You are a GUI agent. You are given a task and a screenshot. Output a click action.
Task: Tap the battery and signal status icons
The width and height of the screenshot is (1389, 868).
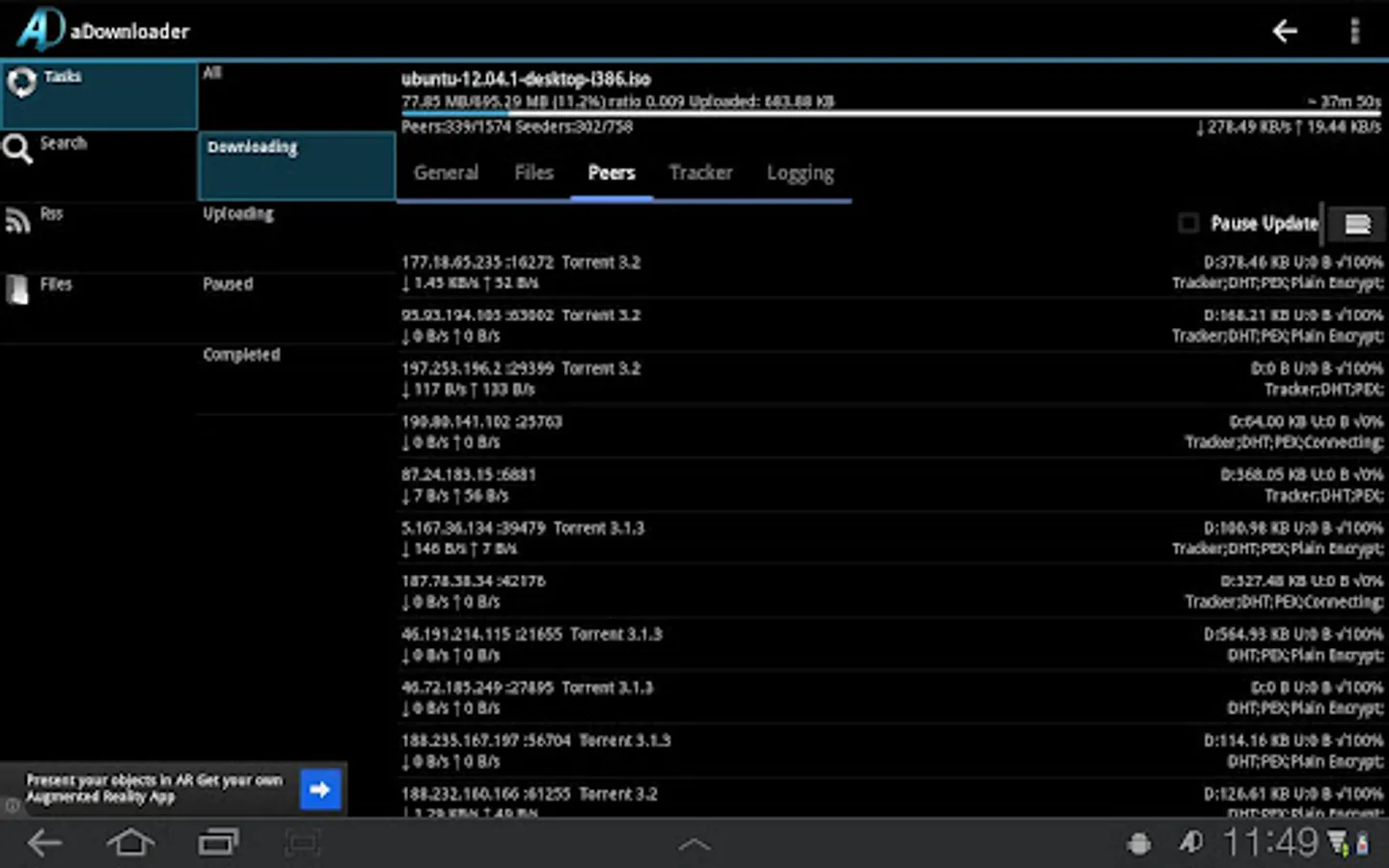(x=1349, y=844)
